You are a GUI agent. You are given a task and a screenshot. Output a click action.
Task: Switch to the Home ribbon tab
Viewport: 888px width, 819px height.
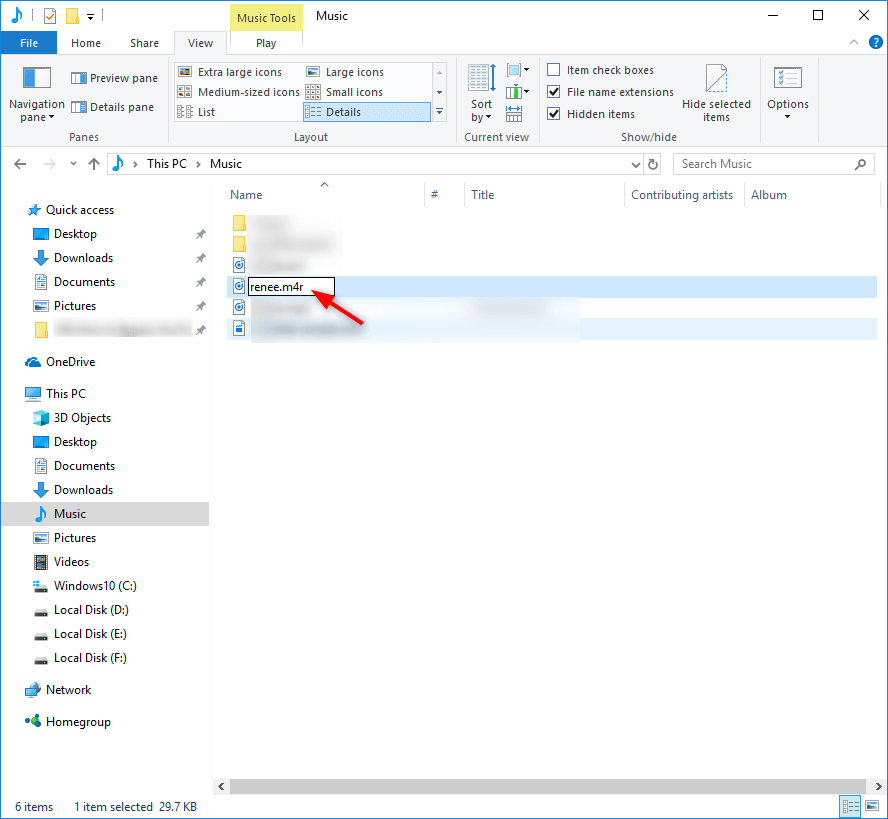[86, 43]
